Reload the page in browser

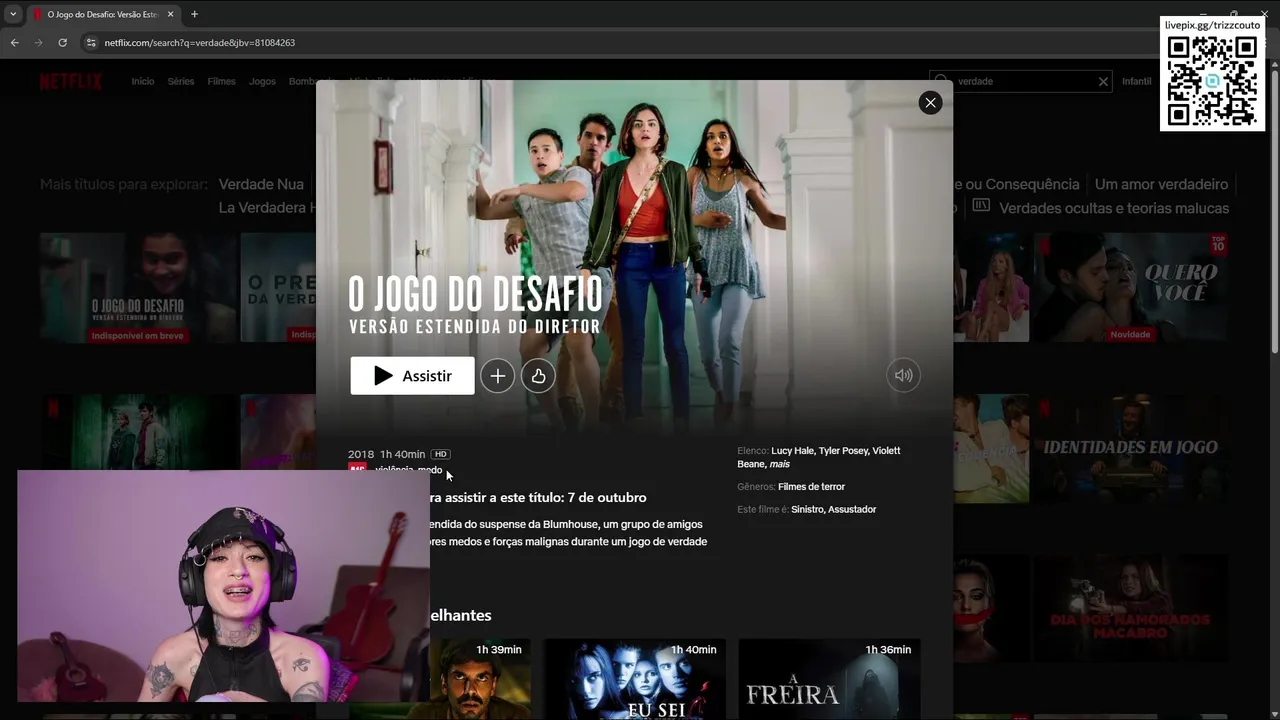point(62,43)
